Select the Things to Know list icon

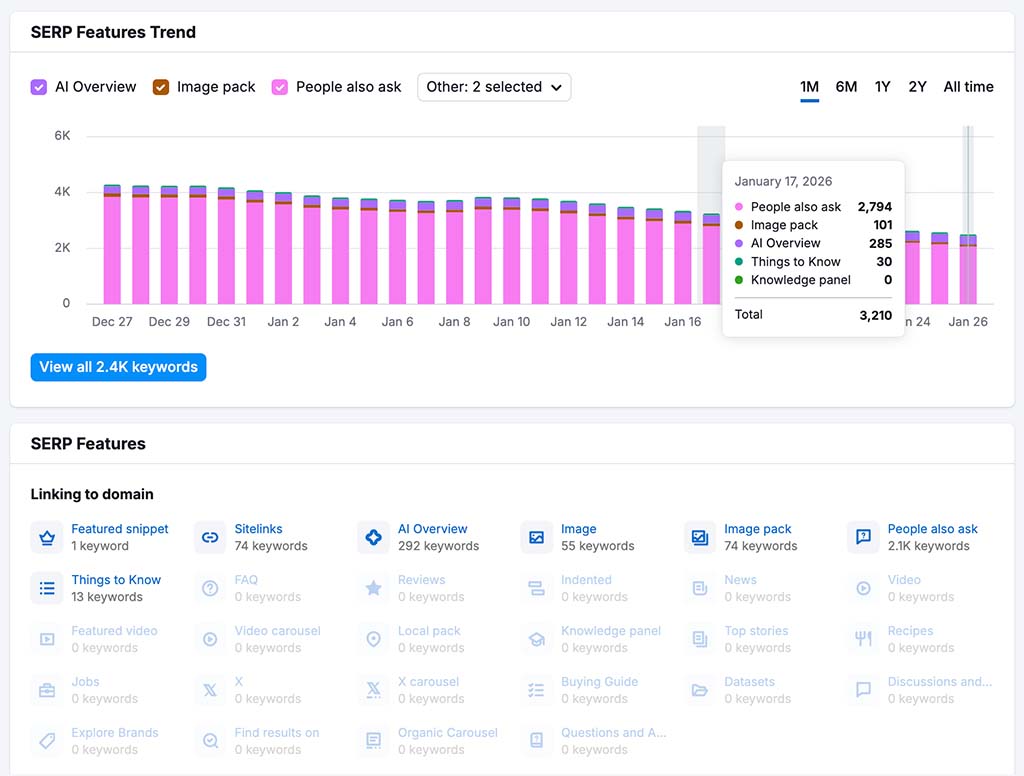(46, 587)
